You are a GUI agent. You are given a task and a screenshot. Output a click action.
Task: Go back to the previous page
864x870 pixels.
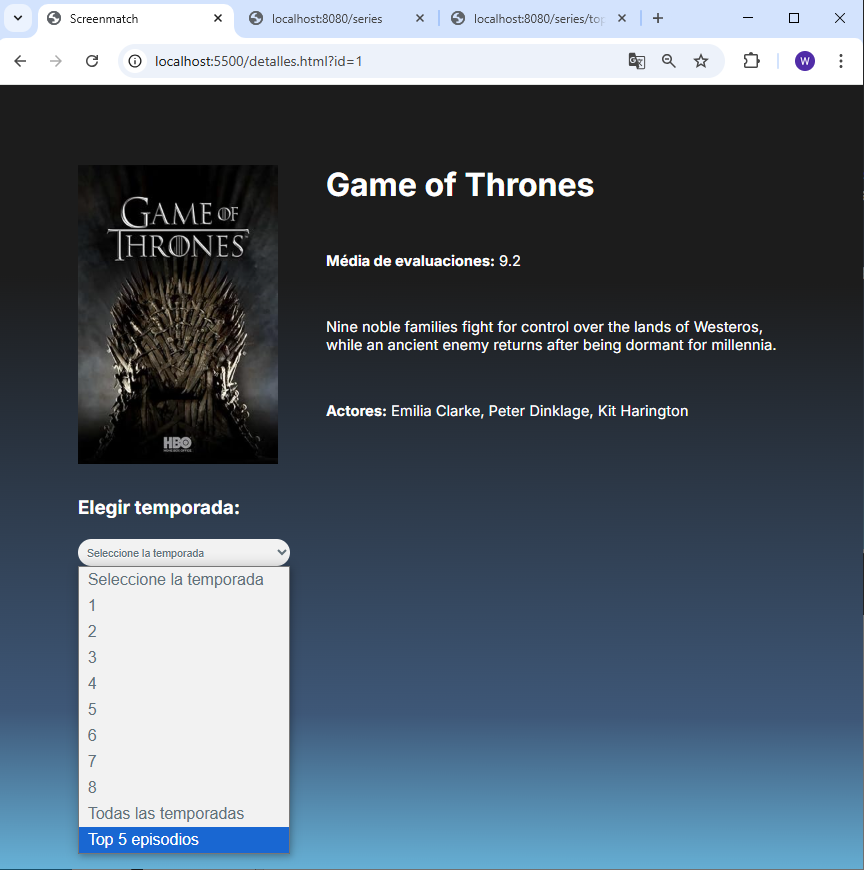point(20,61)
